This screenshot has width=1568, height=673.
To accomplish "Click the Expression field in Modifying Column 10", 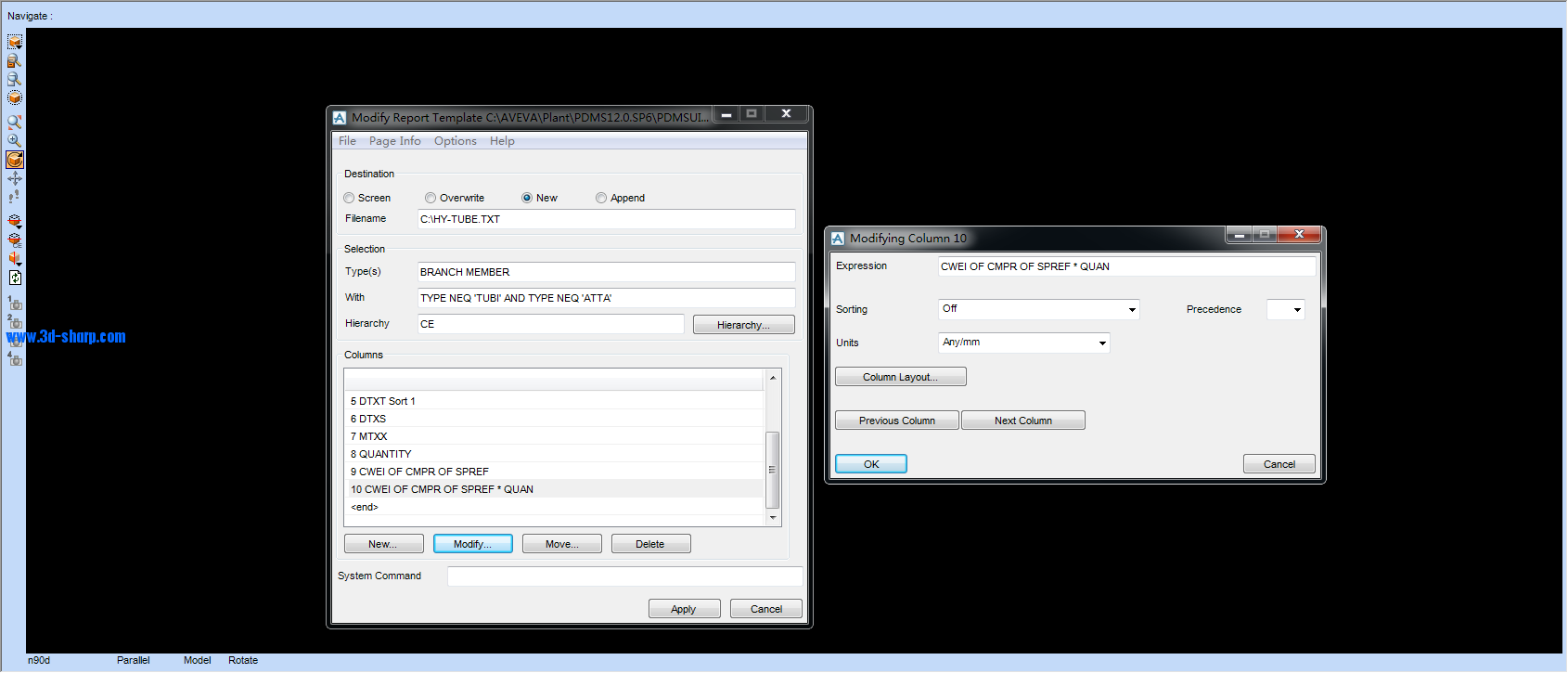I will [1127, 266].
